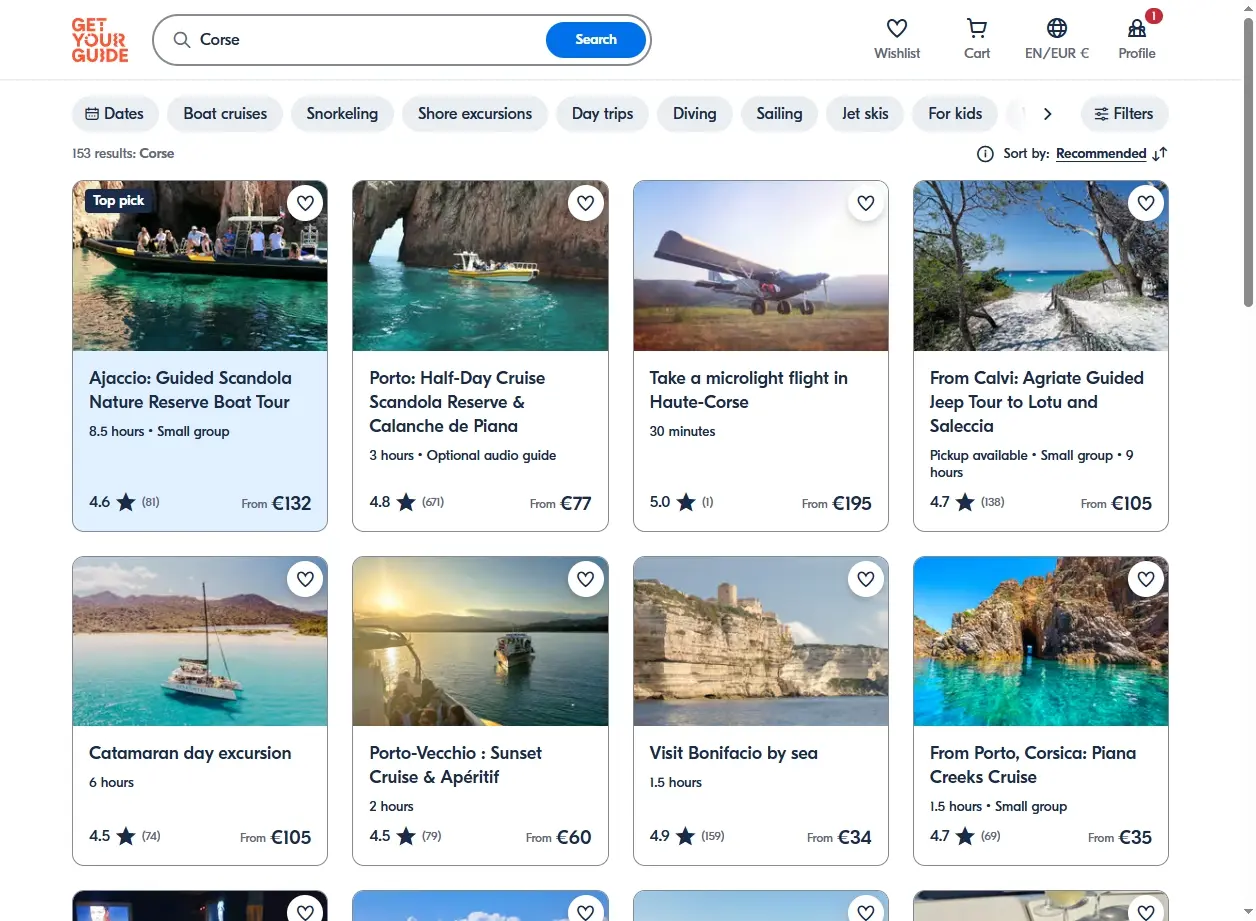Click the From €34 price

pyautogui.click(x=839, y=837)
